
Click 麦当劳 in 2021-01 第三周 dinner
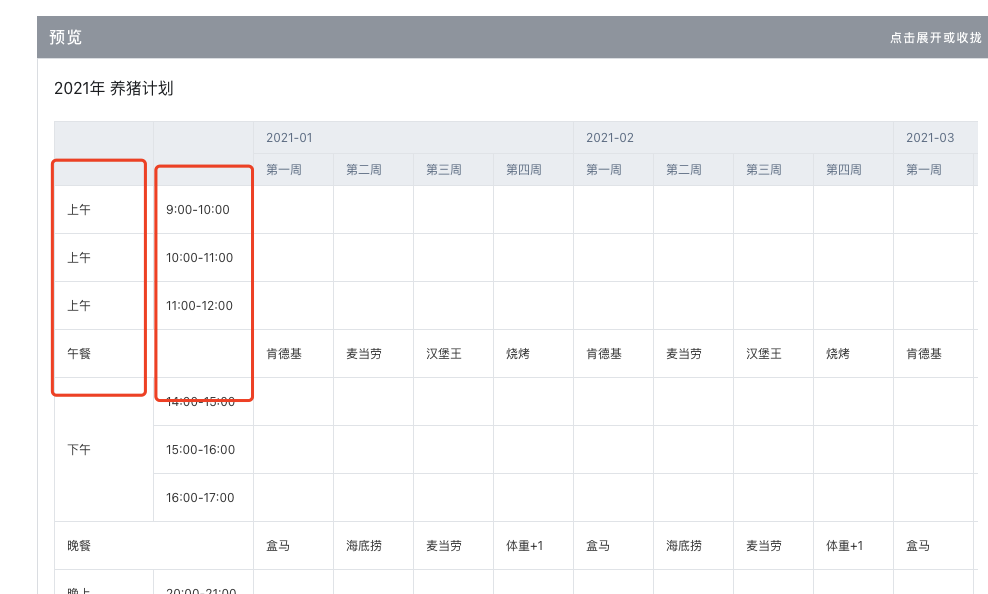pos(444,545)
